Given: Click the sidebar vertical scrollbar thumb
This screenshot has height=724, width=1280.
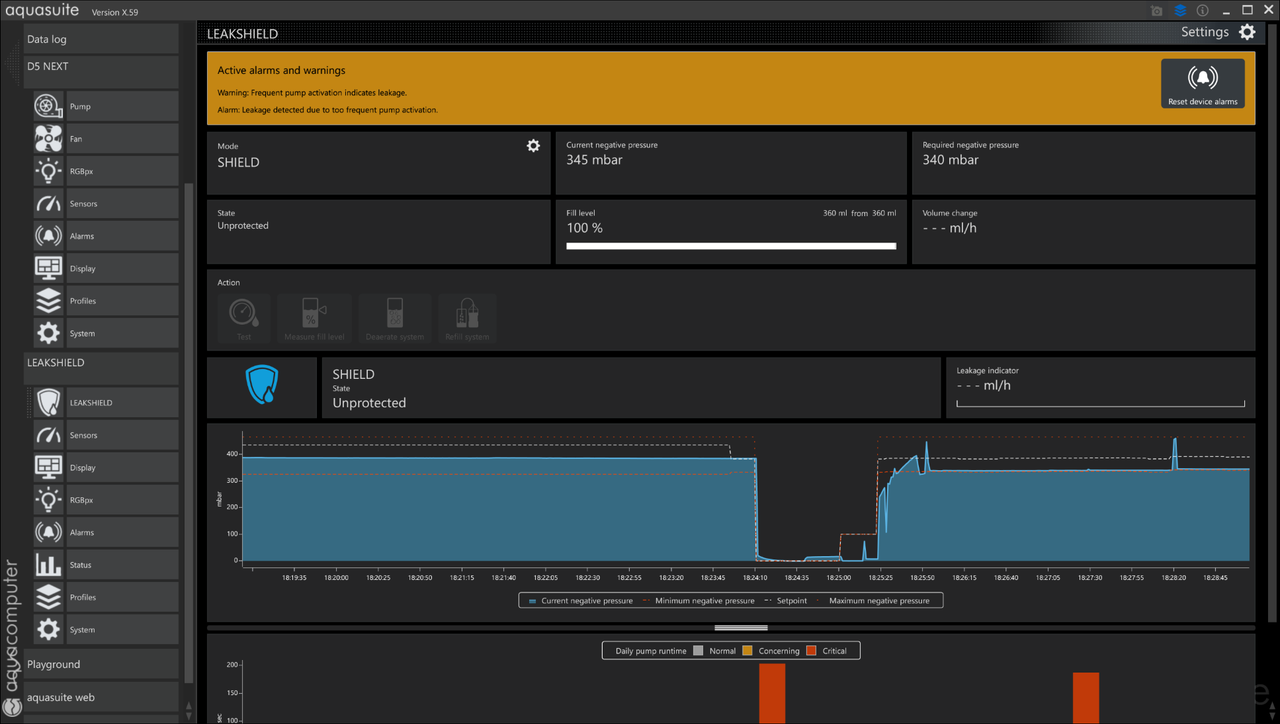Looking at the screenshot, I should [189, 431].
